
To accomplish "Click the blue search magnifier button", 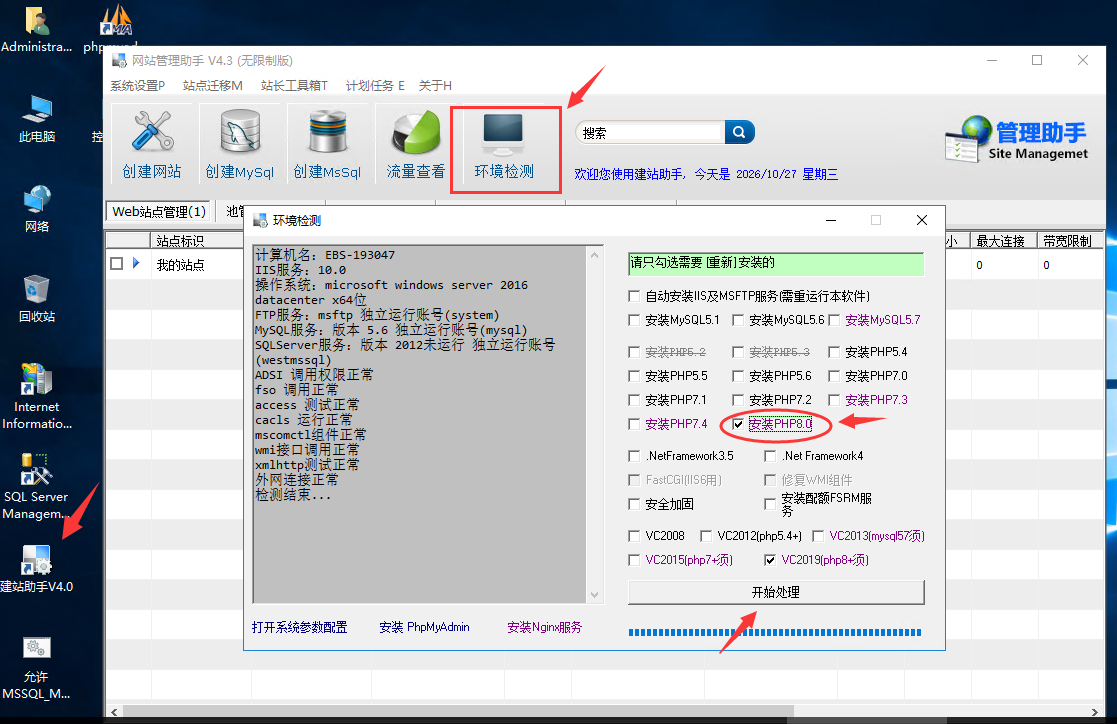I will [x=739, y=132].
